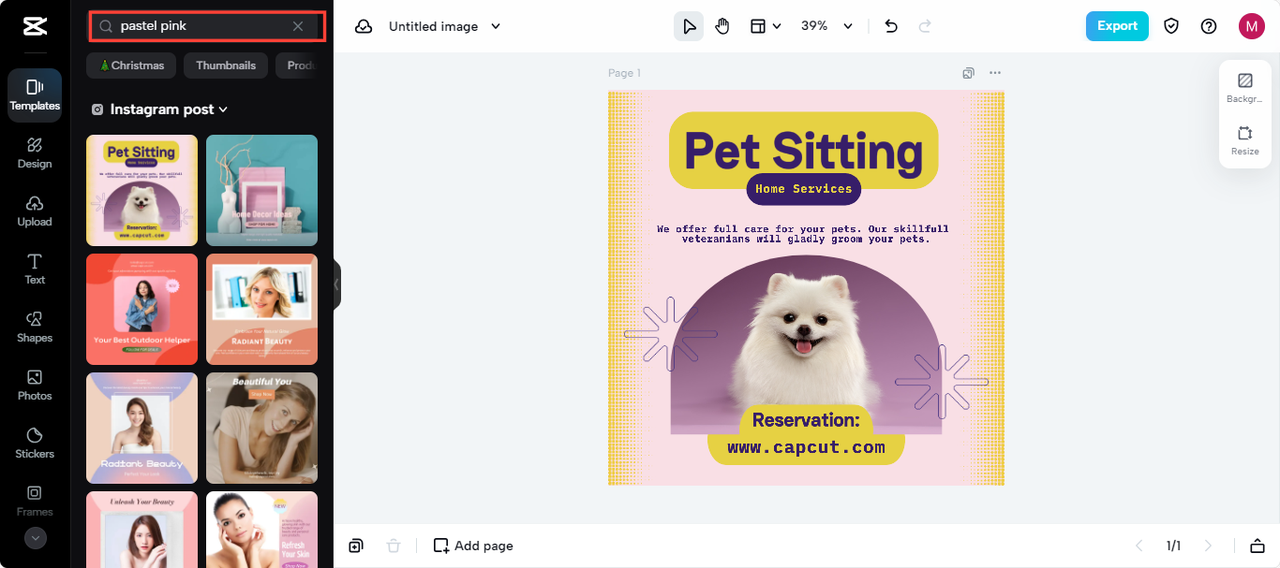The image size is (1280, 568).
Task: Choose the Unleash Your Beauty template
Action: pos(142,529)
